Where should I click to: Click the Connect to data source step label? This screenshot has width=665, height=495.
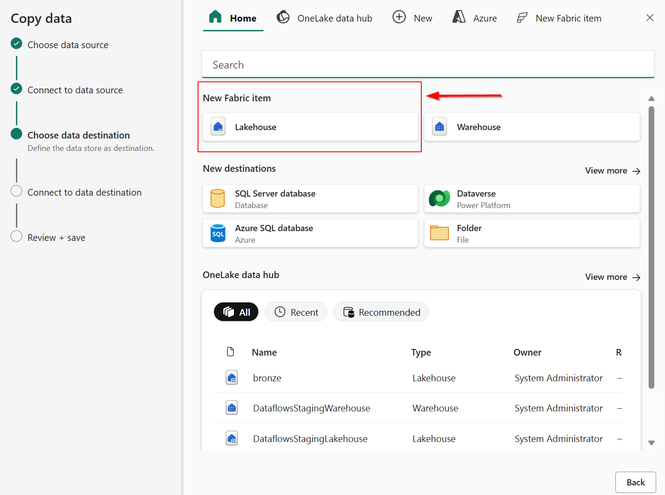[x=75, y=90]
